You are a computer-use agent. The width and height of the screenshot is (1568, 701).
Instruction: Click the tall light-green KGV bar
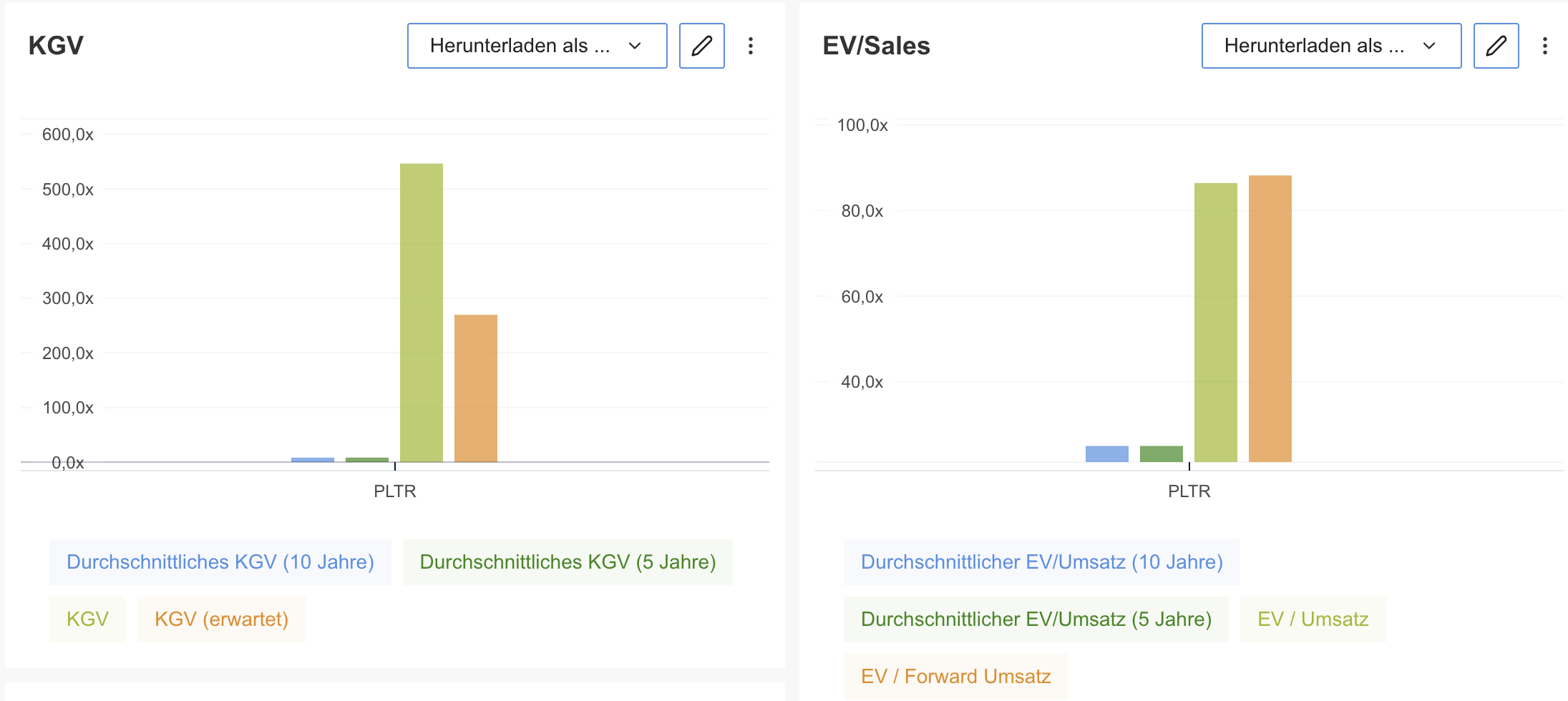422,313
